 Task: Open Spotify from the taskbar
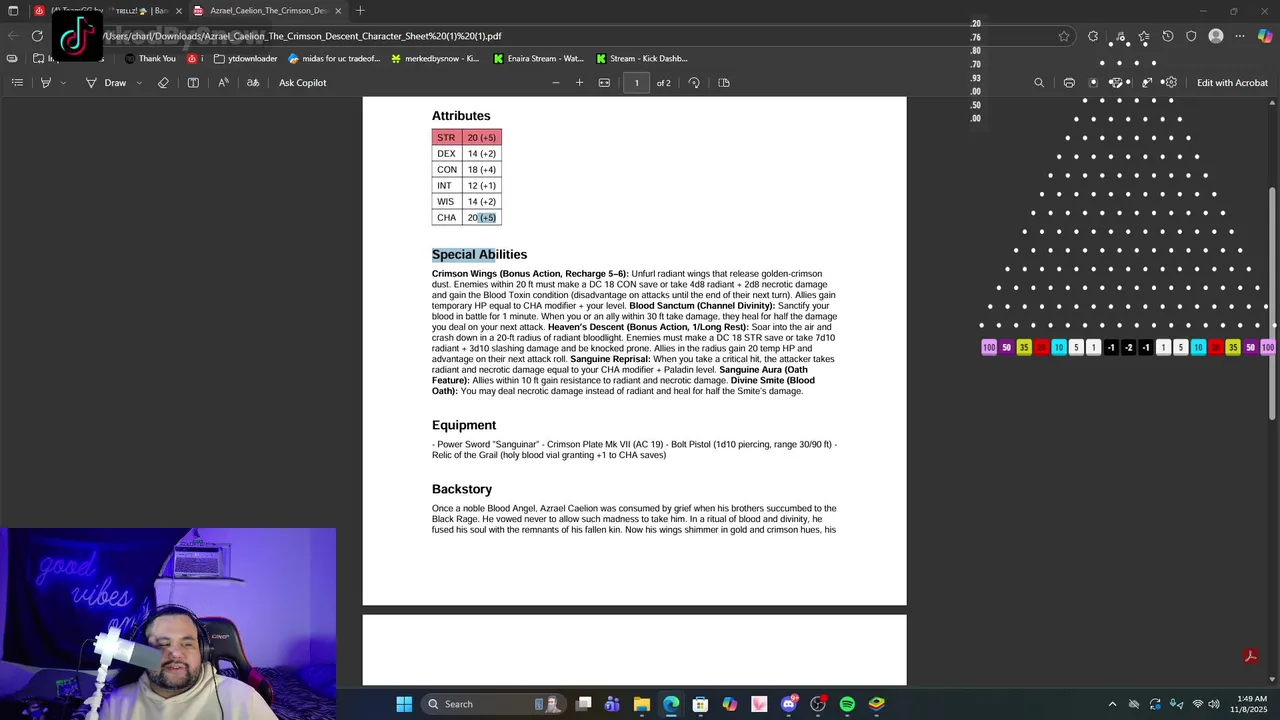tap(847, 704)
